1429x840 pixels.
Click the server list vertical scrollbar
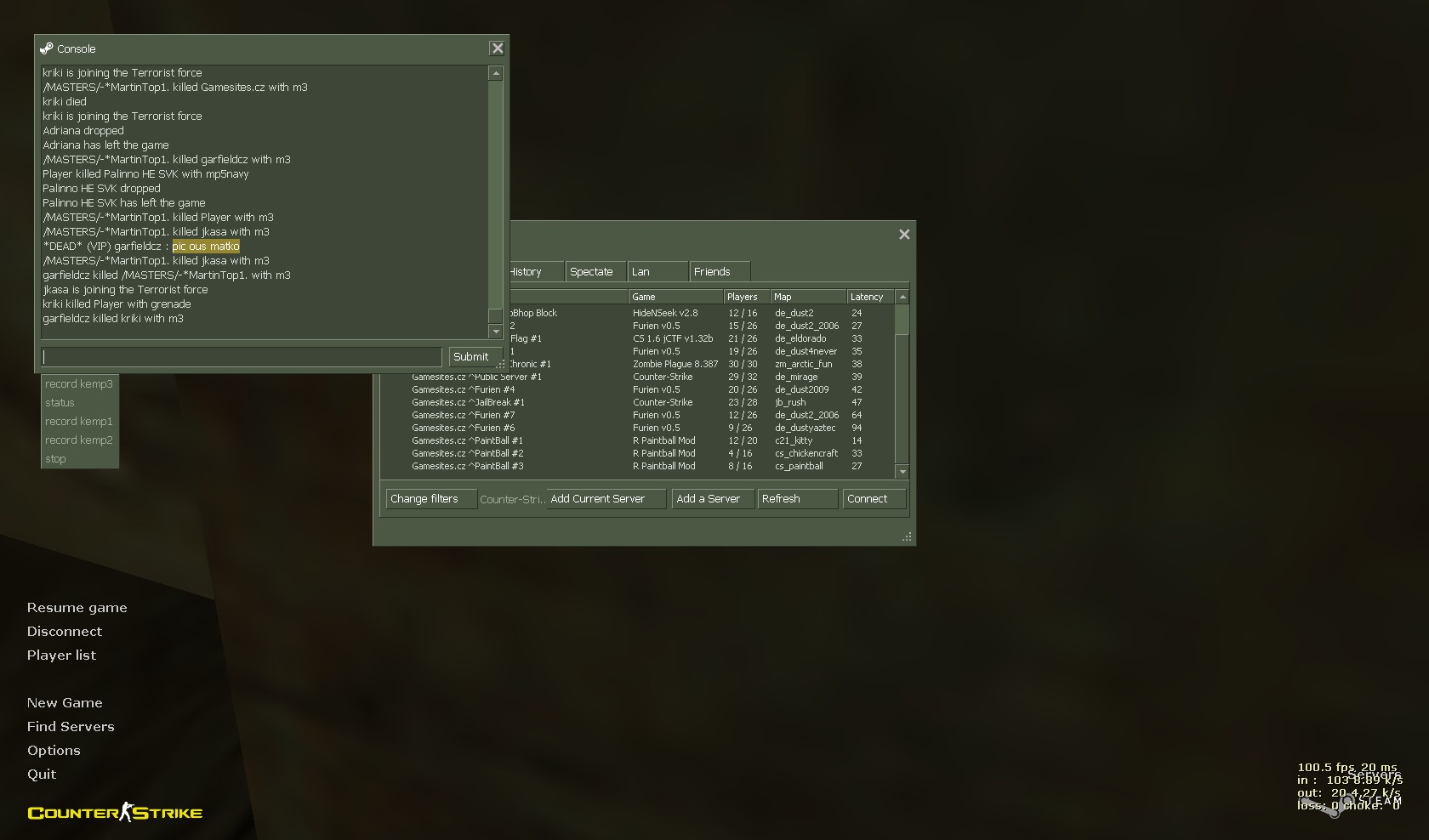click(902, 384)
